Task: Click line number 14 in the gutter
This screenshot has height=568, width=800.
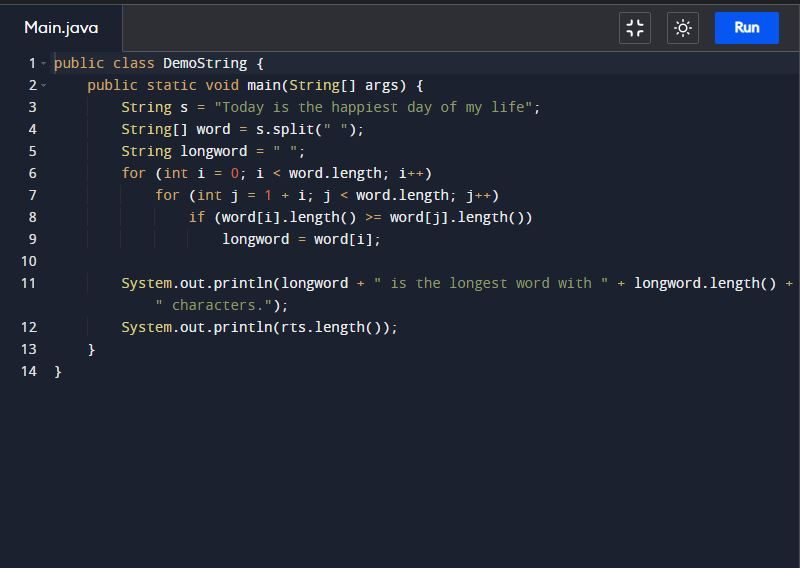Action: point(29,371)
